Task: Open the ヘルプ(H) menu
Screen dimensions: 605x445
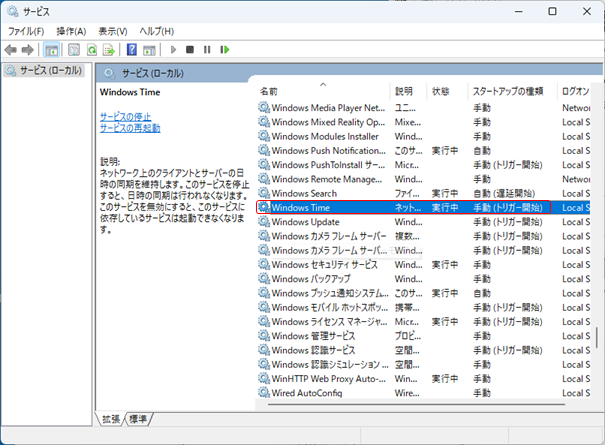Action: coord(156,31)
